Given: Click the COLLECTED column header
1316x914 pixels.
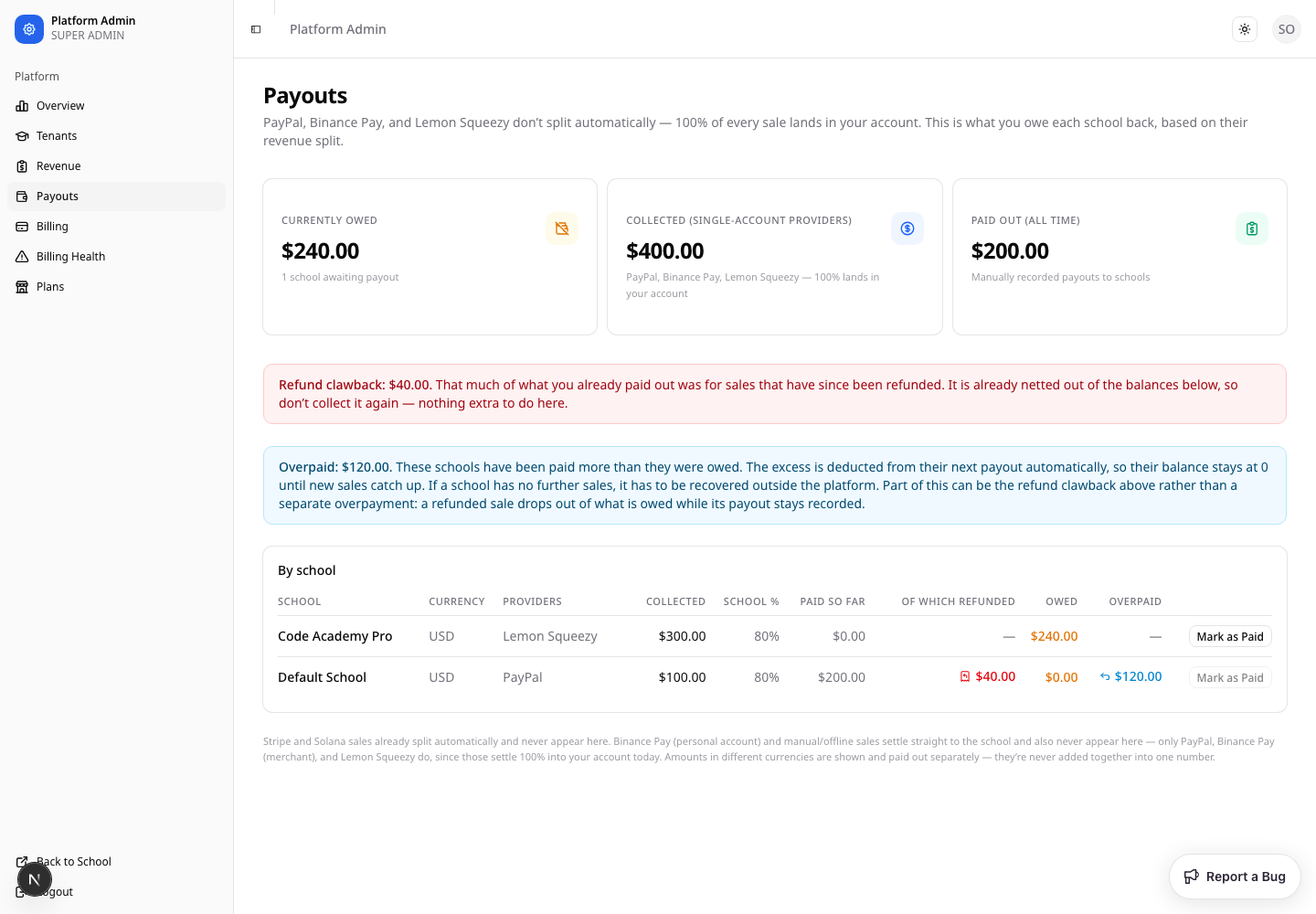Looking at the screenshot, I should (675, 601).
